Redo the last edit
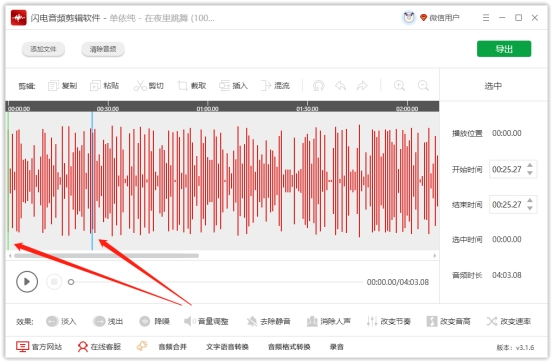The width and height of the screenshot is (553, 364). [x=362, y=85]
